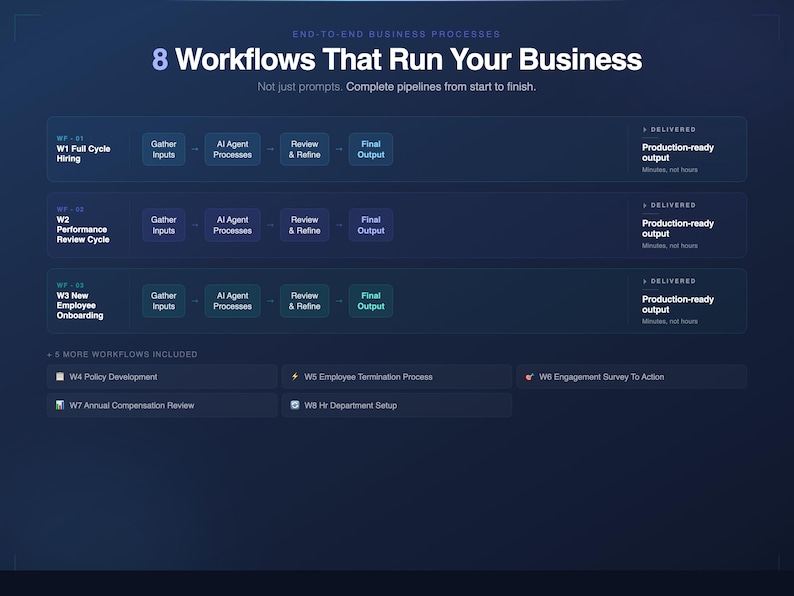
Task: Open the W5 Employee Termination Process card
Action: tap(396, 377)
